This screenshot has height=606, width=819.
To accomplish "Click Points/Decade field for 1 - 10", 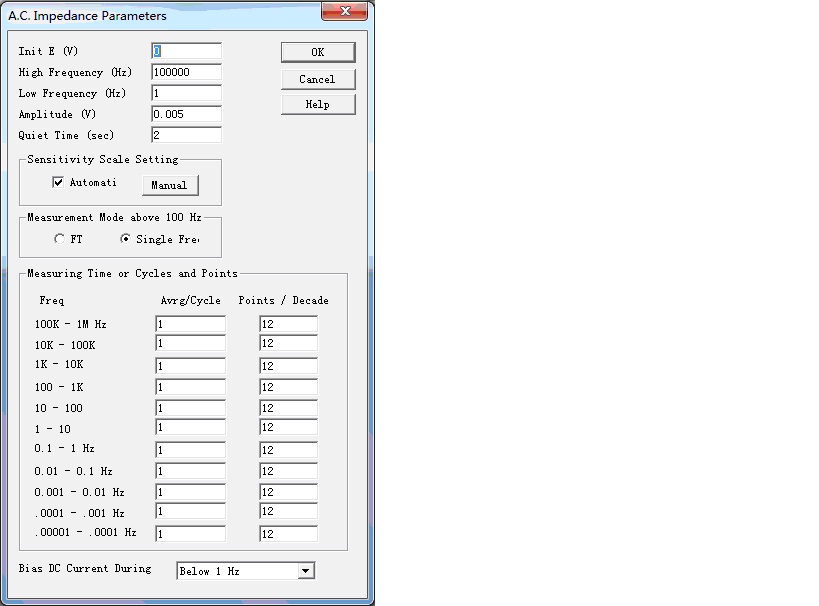I will pos(288,427).
